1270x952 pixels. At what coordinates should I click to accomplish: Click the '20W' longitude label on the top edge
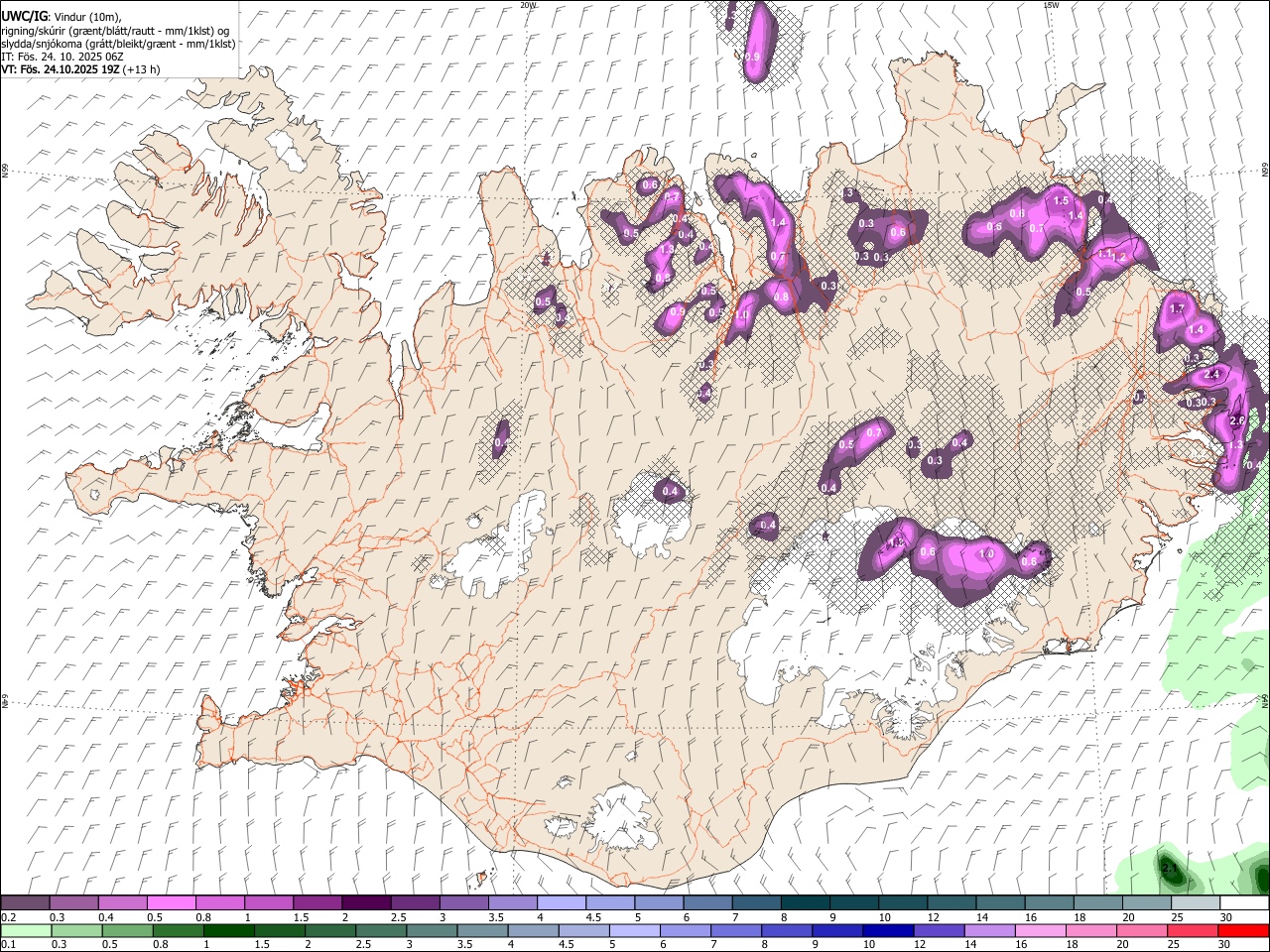coord(528,4)
